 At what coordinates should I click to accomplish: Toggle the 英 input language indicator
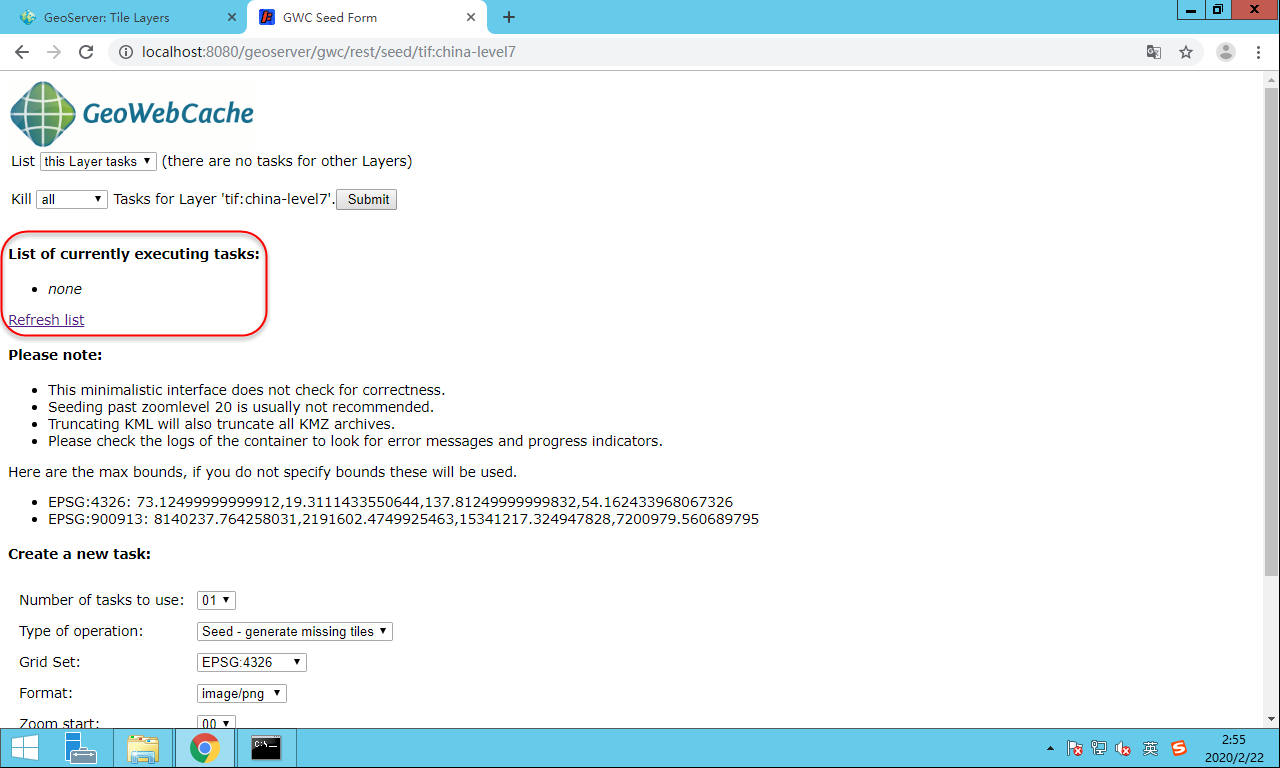(x=1150, y=748)
